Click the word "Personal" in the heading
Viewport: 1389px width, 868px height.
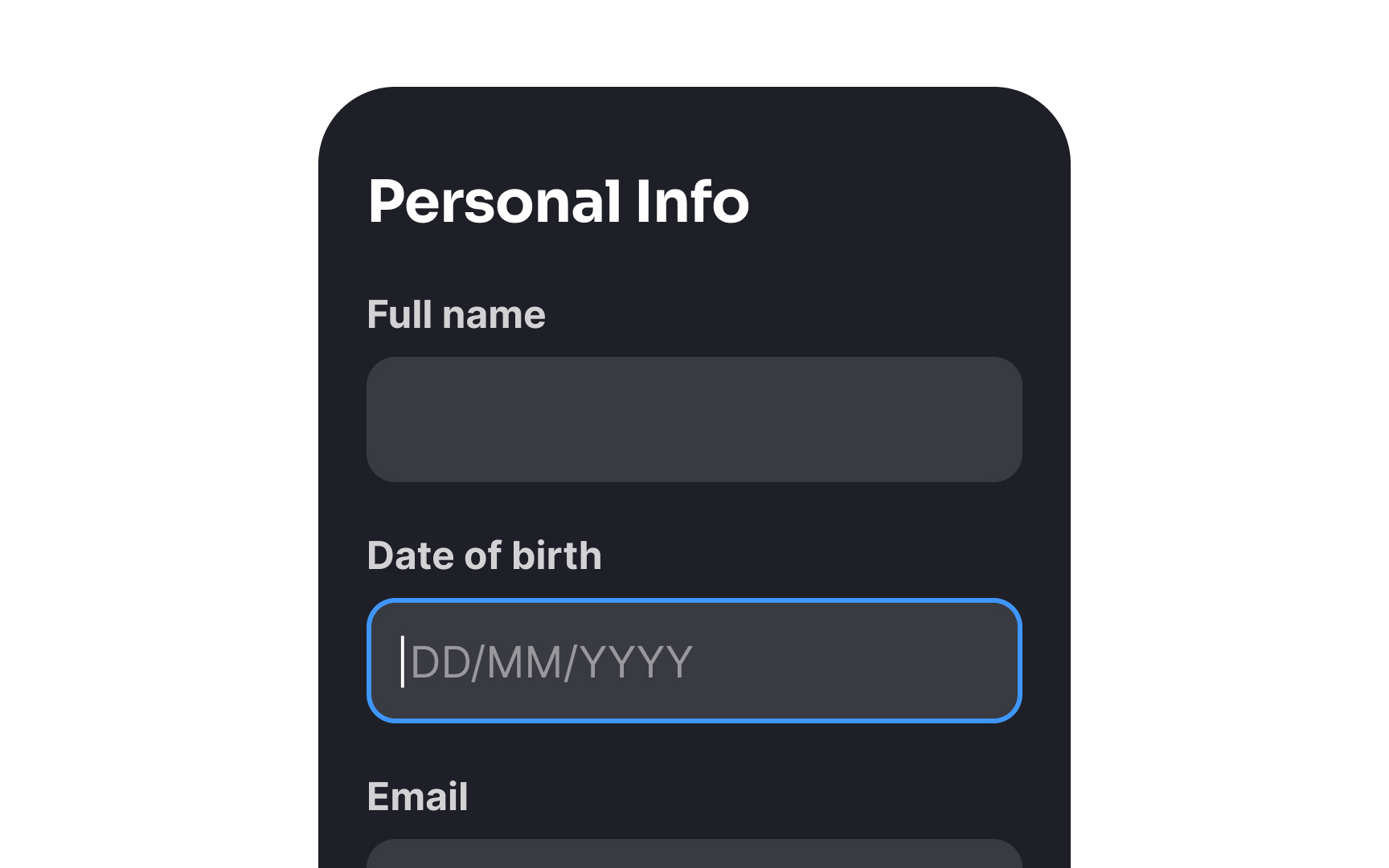[x=494, y=202]
